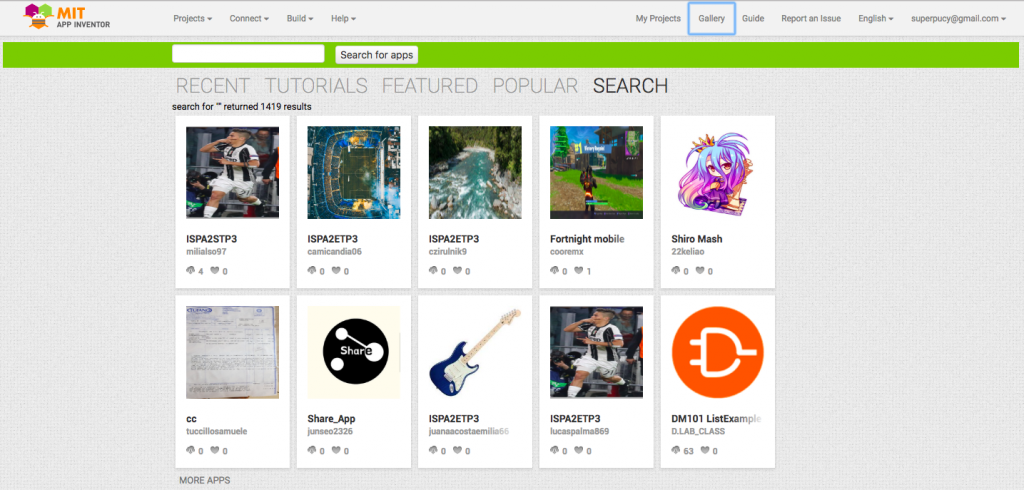Open the English language dropdown
Screen dimensions: 1024x490
[x=876, y=18]
